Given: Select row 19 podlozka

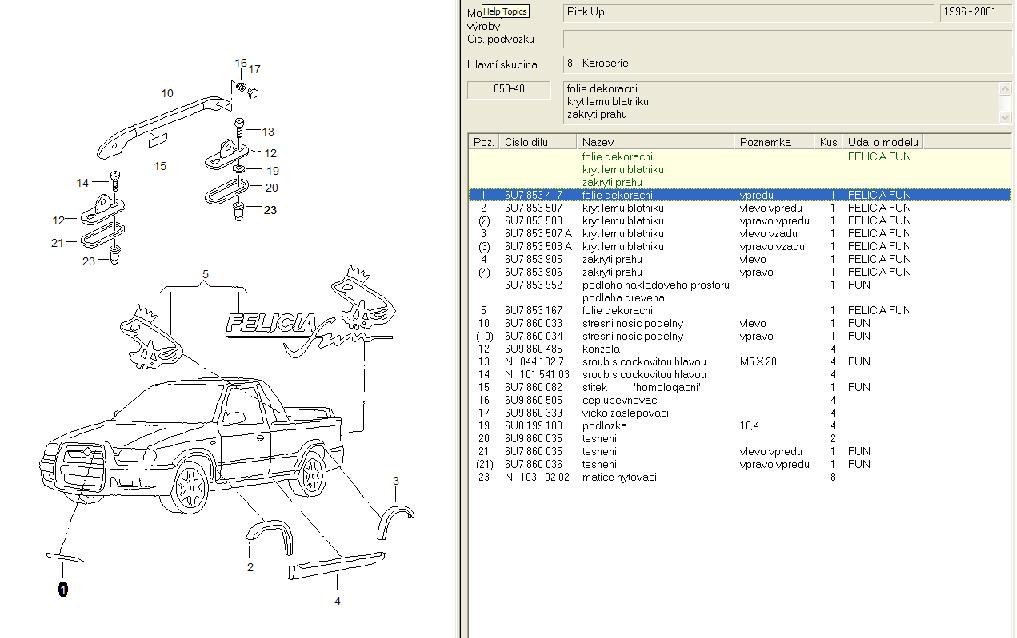Looking at the screenshot, I should point(739,425).
